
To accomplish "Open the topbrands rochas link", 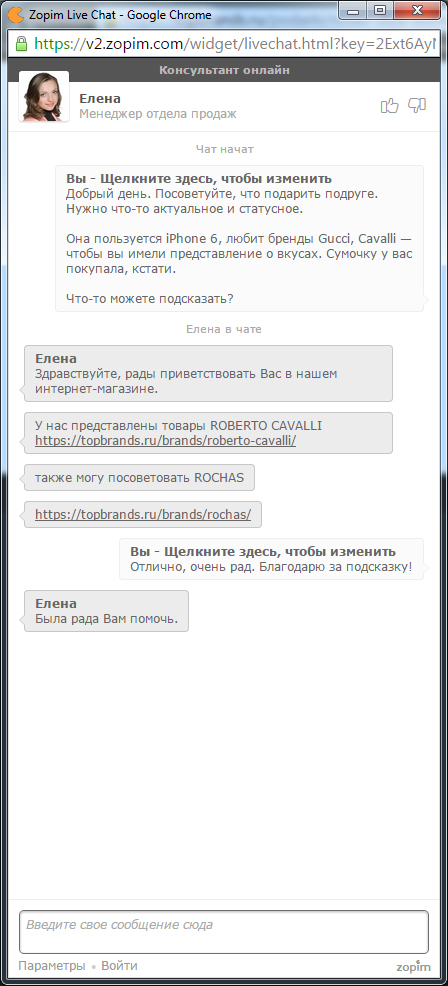I will click(x=143, y=514).
